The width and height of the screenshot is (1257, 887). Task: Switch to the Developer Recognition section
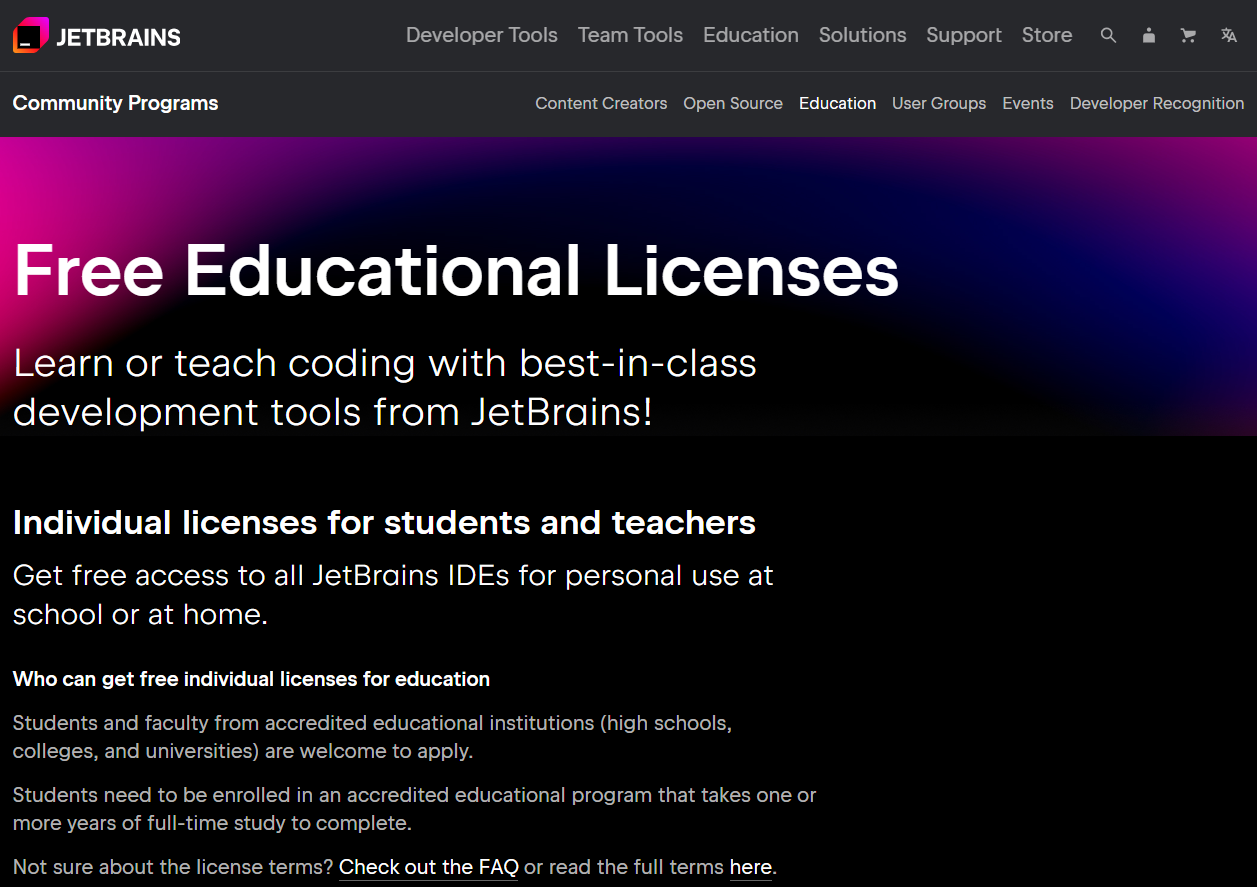(x=1157, y=103)
